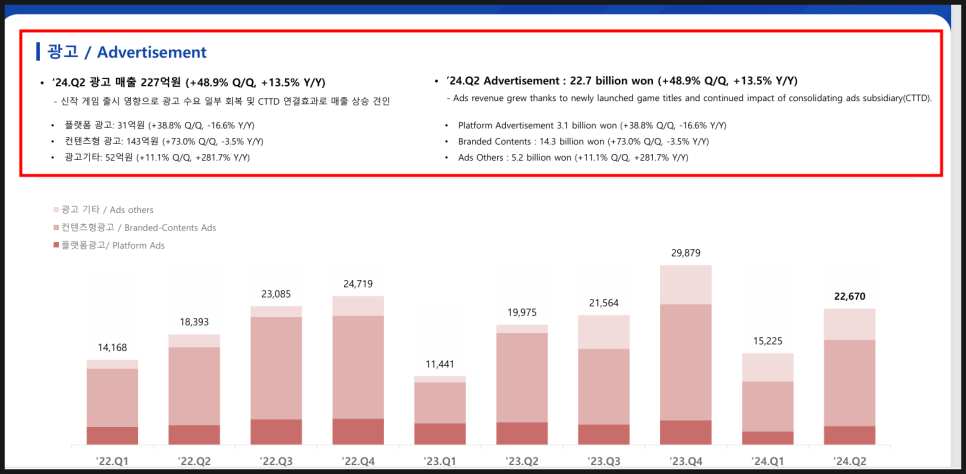Click the '22.Q1 axis label
The image size is (966, 474).
point(112,460)
